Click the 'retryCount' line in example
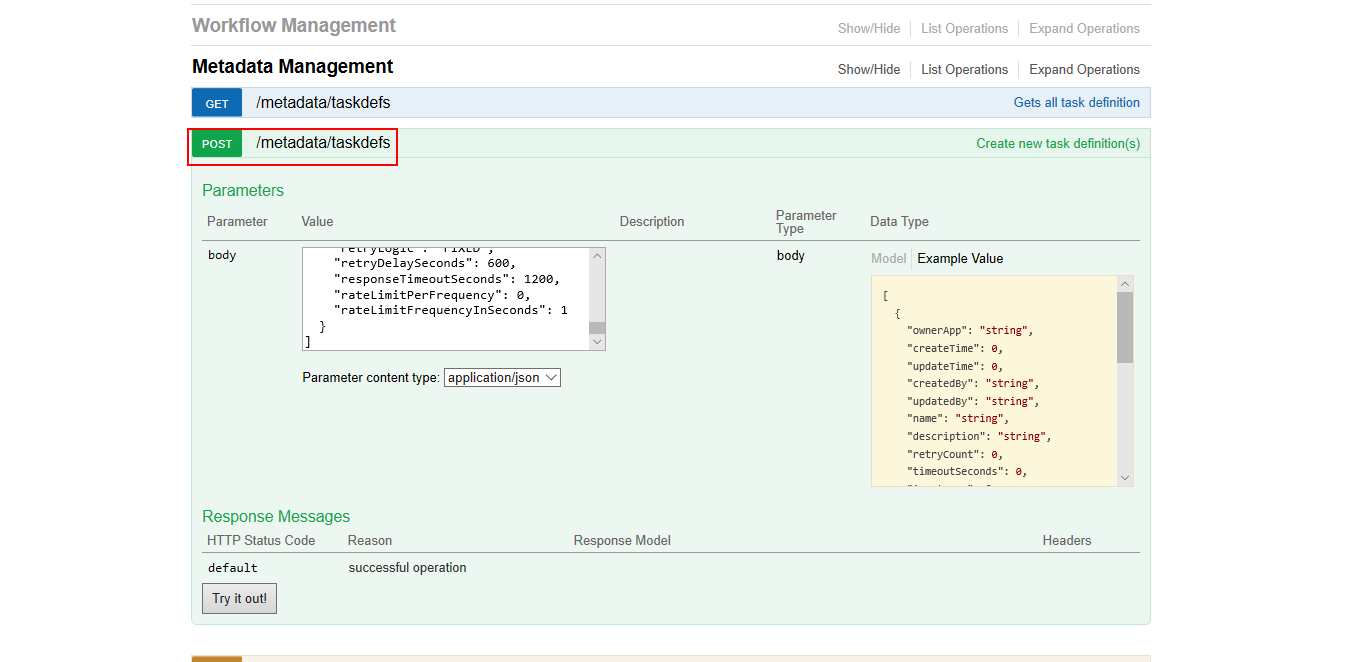The height and width of the screenshot is (662, 1361). (x=955, y=454)
